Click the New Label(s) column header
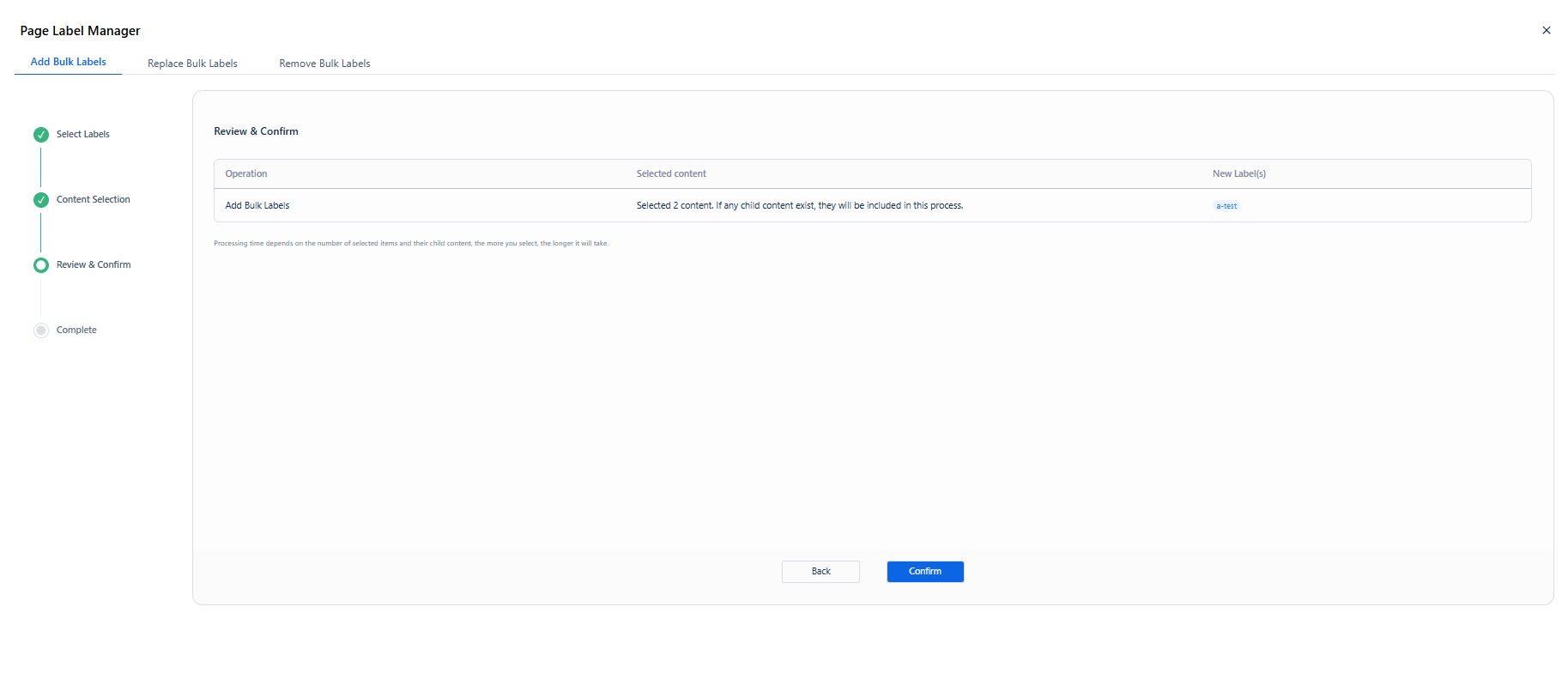Viewport: 1568px width, 692px height. point(1239,174)
